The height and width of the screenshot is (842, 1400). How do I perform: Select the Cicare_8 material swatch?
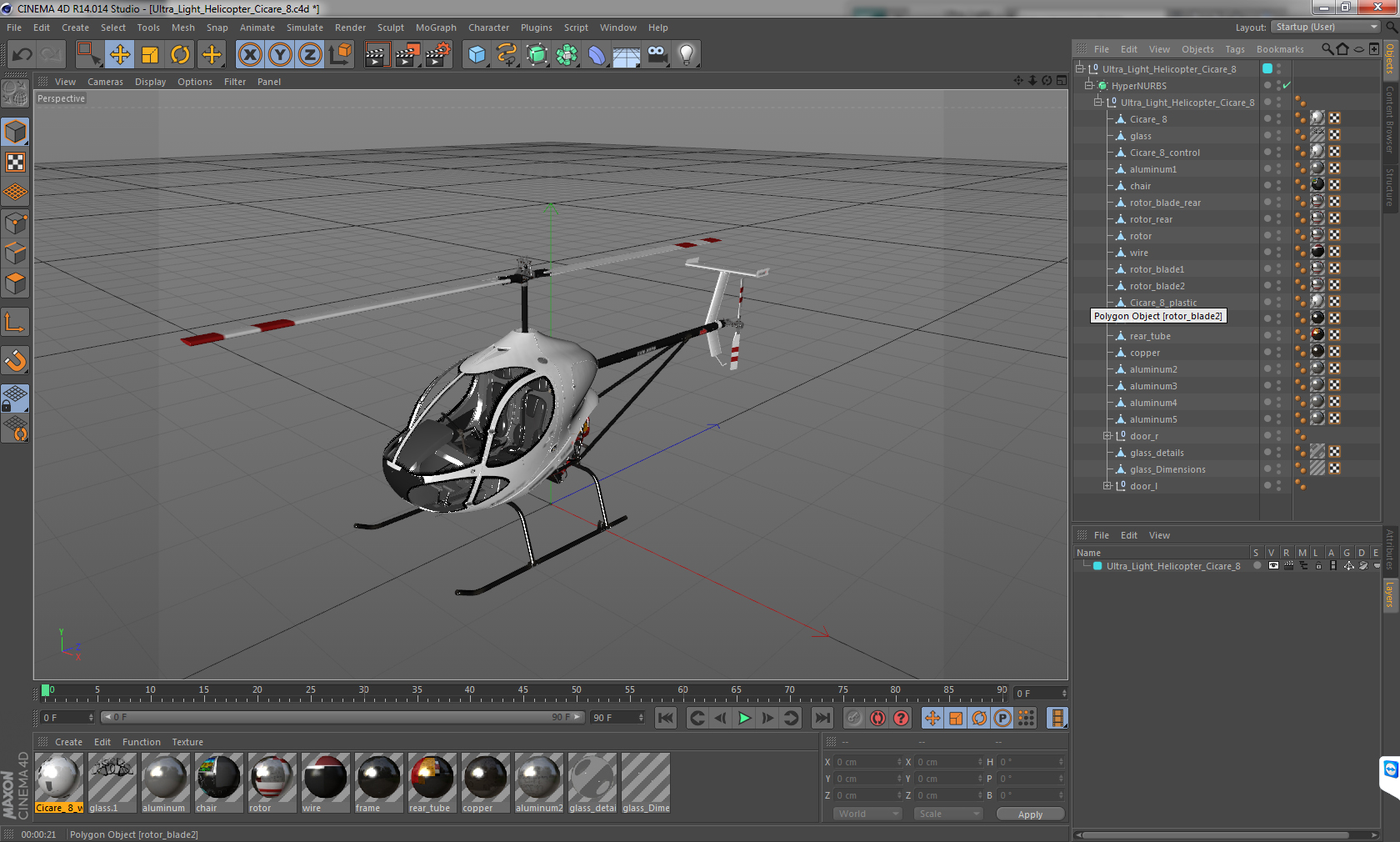58,783
